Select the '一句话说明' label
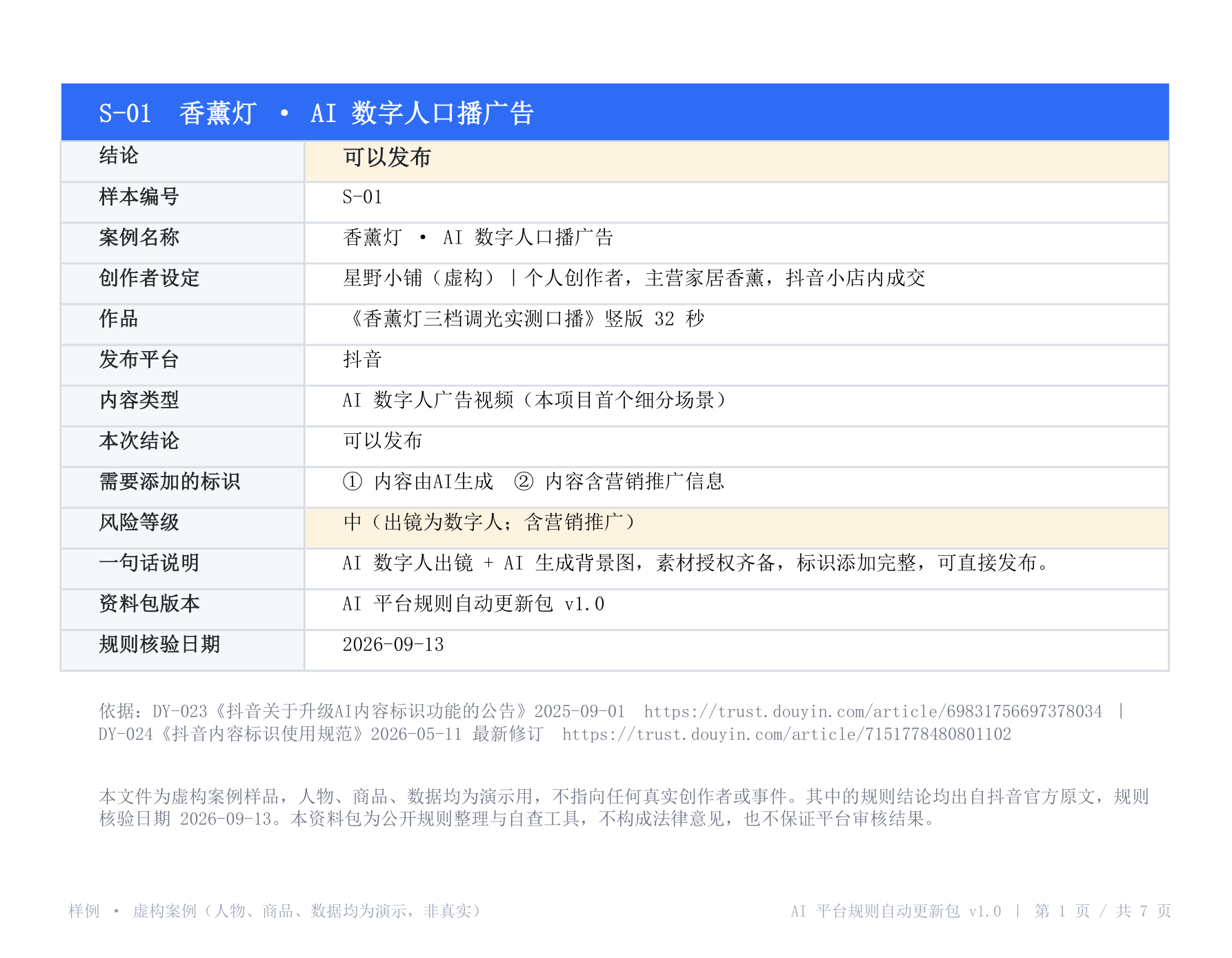This screenshot has width=1232, height=958. pyautogui.click(x=149, y=563)
